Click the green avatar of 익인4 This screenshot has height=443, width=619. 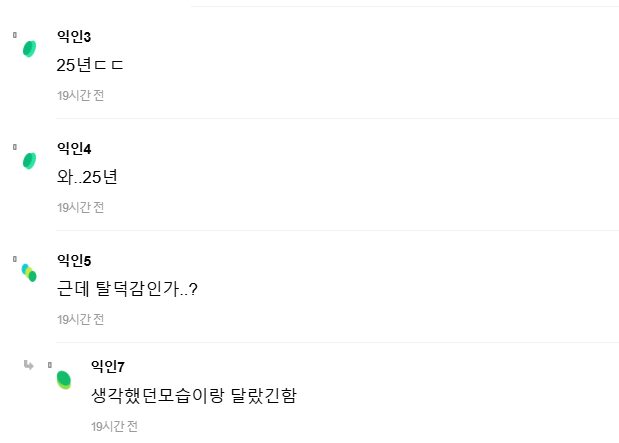[30, 160]
